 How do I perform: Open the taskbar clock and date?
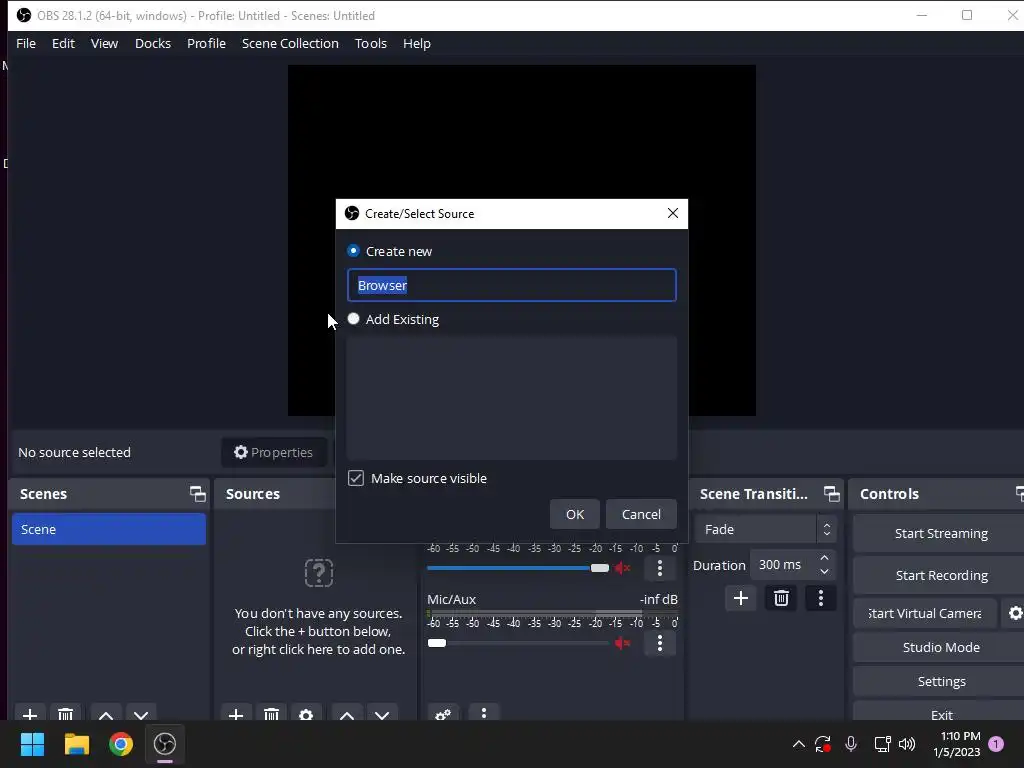click(957, 744)
